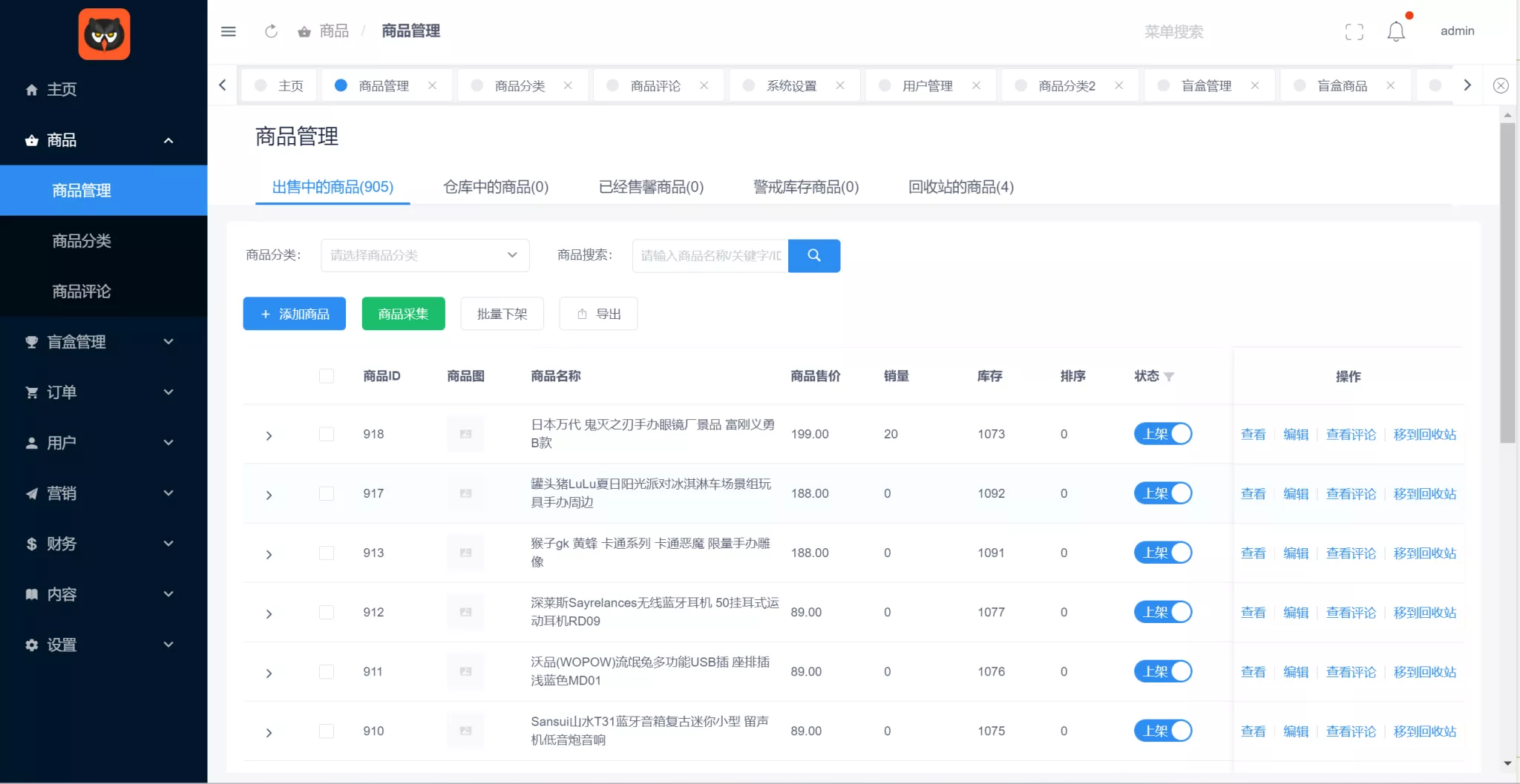Toggle 上架 switch for product 918
Screen dimensions: 1520x784
[x=1162, y=434]
